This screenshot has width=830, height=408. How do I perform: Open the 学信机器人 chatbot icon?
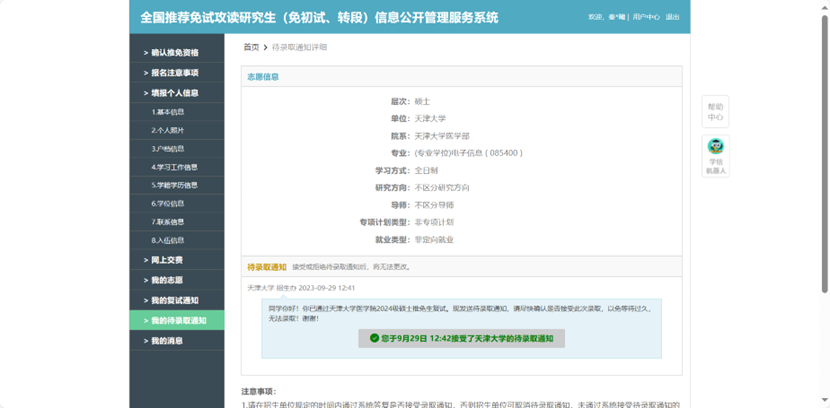point(715,156)
